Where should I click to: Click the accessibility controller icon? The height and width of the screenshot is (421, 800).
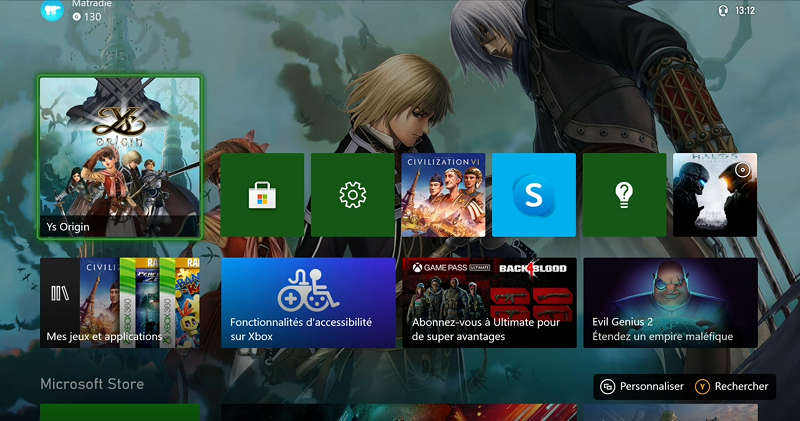point(308,289)
